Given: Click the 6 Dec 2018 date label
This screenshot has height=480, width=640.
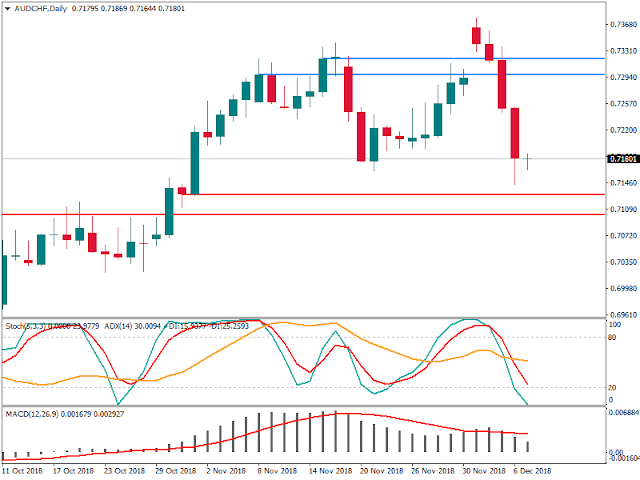Looking at the screenshot, I should pyautogui.click(x=532, y=471).
